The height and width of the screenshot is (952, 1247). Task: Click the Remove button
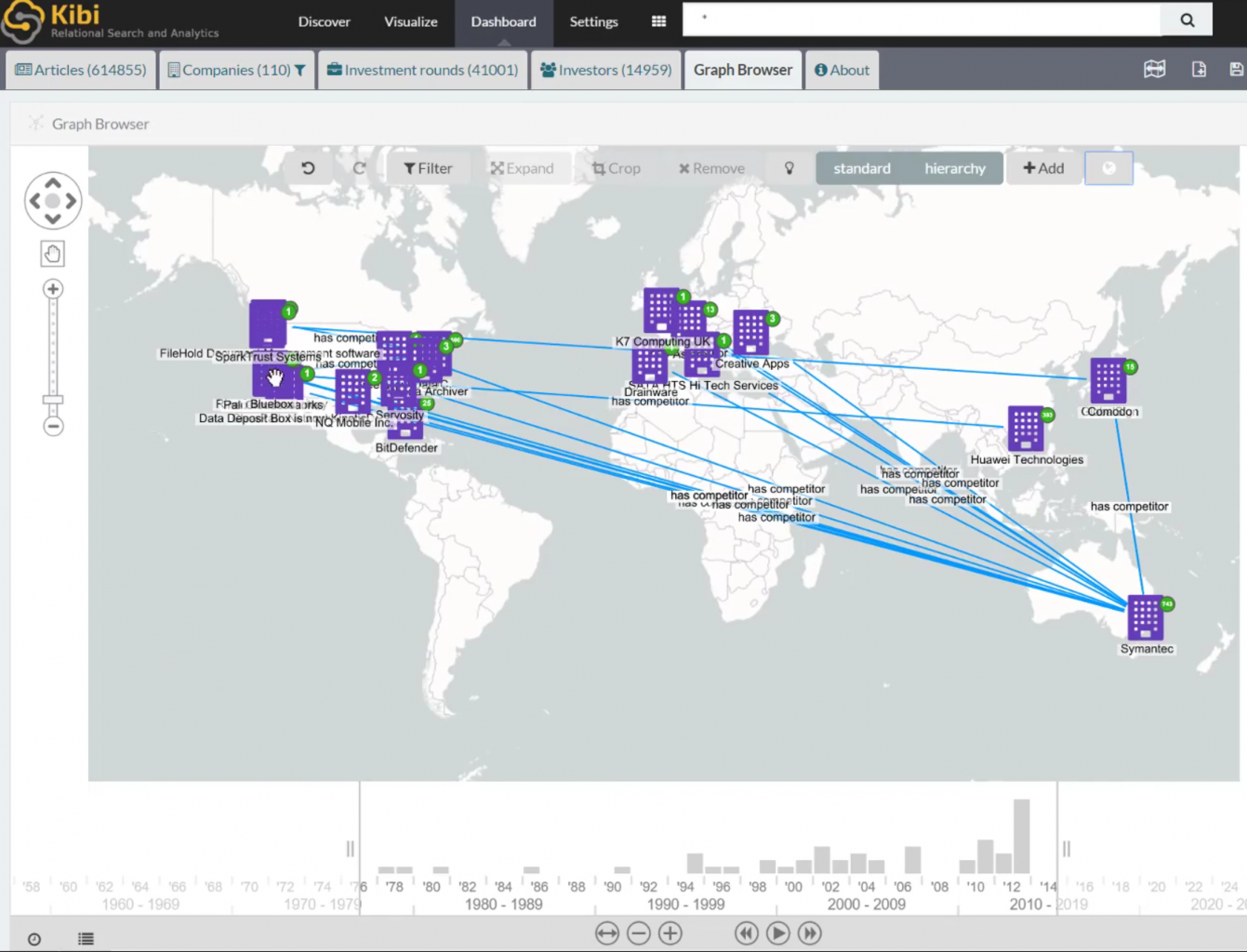point(711,168)
